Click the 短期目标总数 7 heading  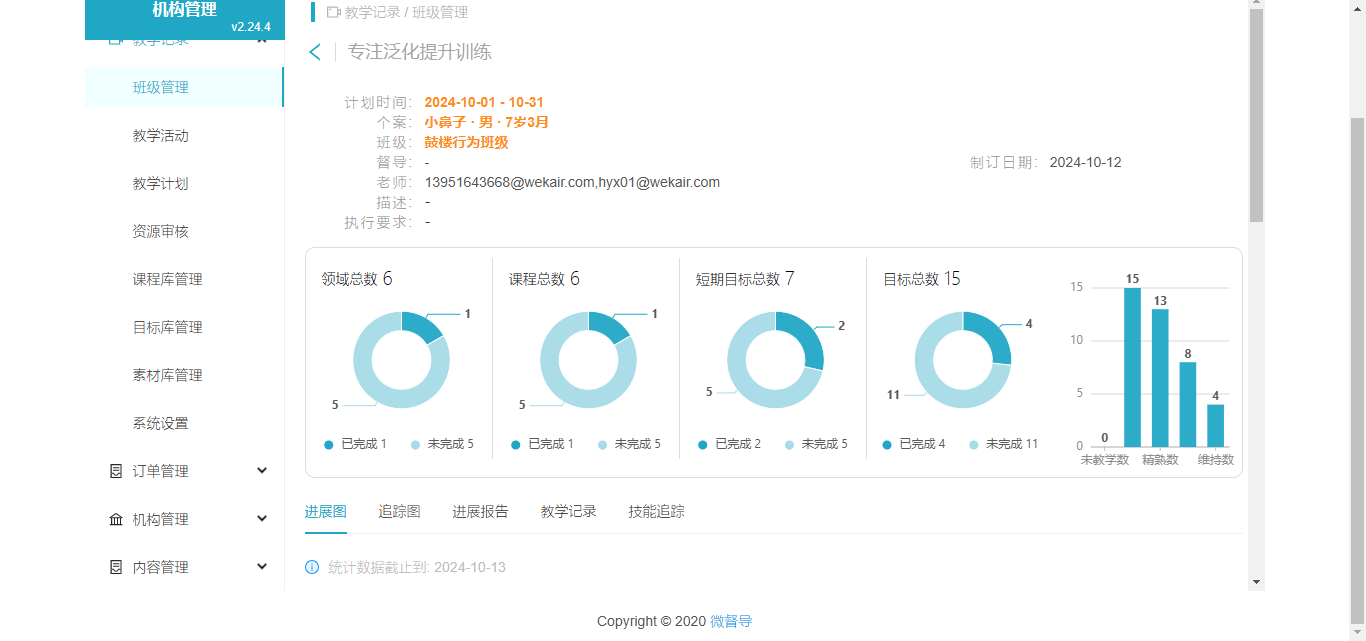[x=745, y=279]
